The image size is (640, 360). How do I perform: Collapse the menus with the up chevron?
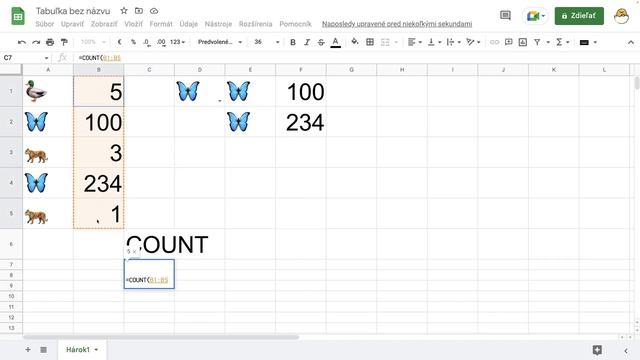(x=631, y=42)
